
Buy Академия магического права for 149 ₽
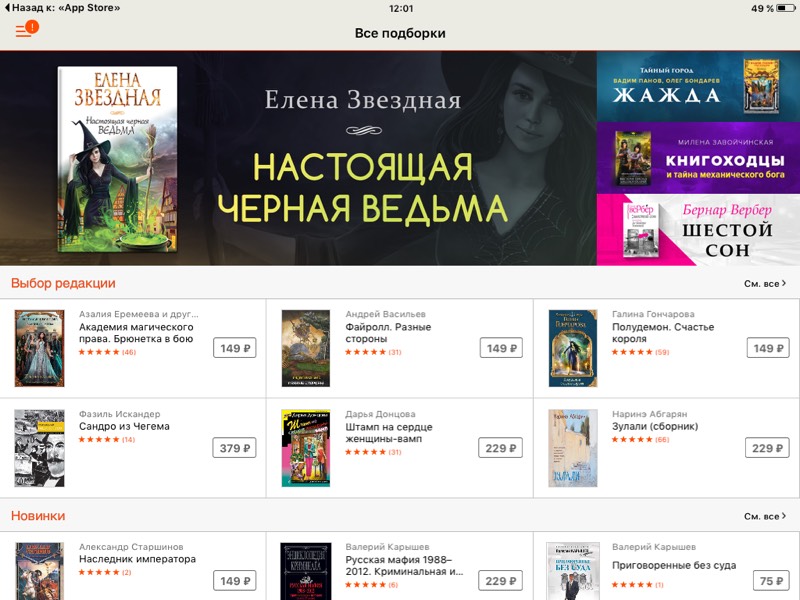click(x=235, y=348)
